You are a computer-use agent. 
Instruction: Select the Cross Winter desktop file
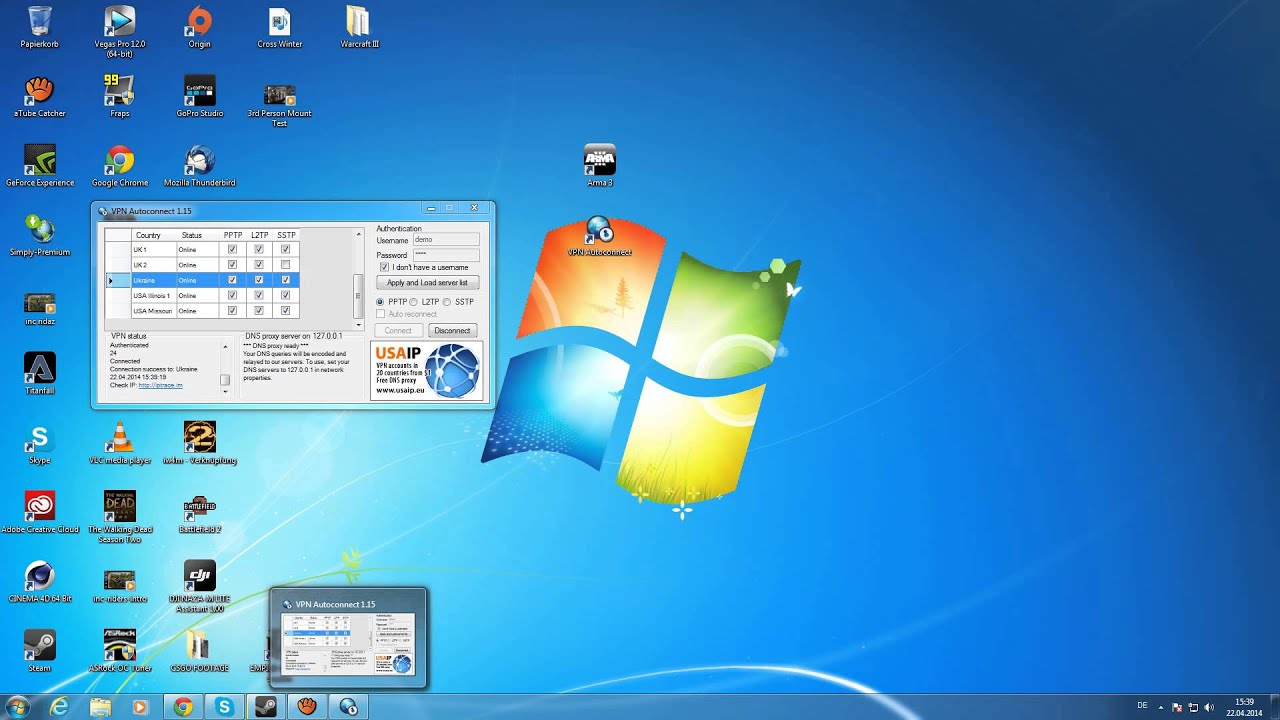point(280,28)
